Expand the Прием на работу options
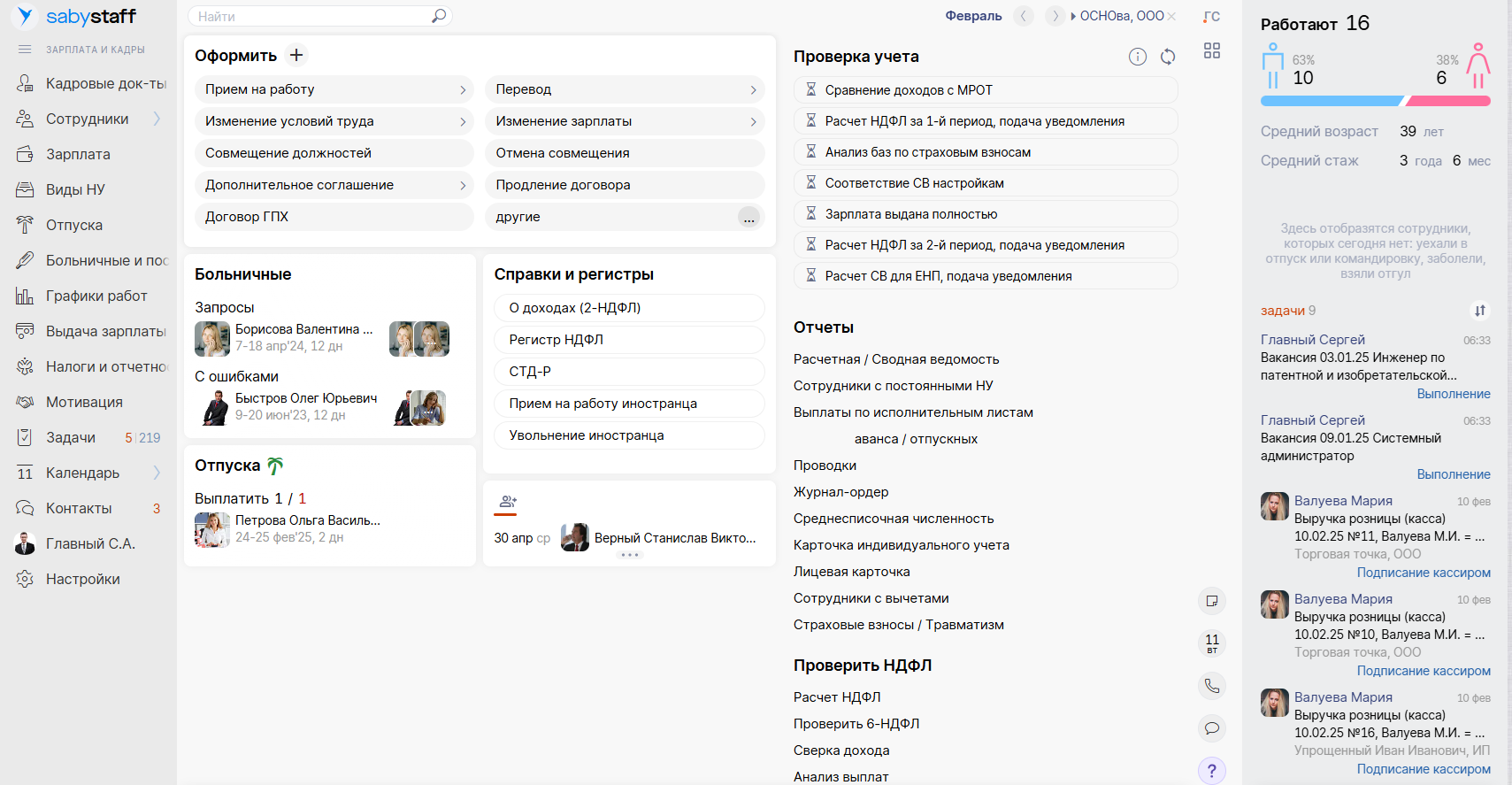This screenshot has height=785, width=1512. [x=463, y=89]
